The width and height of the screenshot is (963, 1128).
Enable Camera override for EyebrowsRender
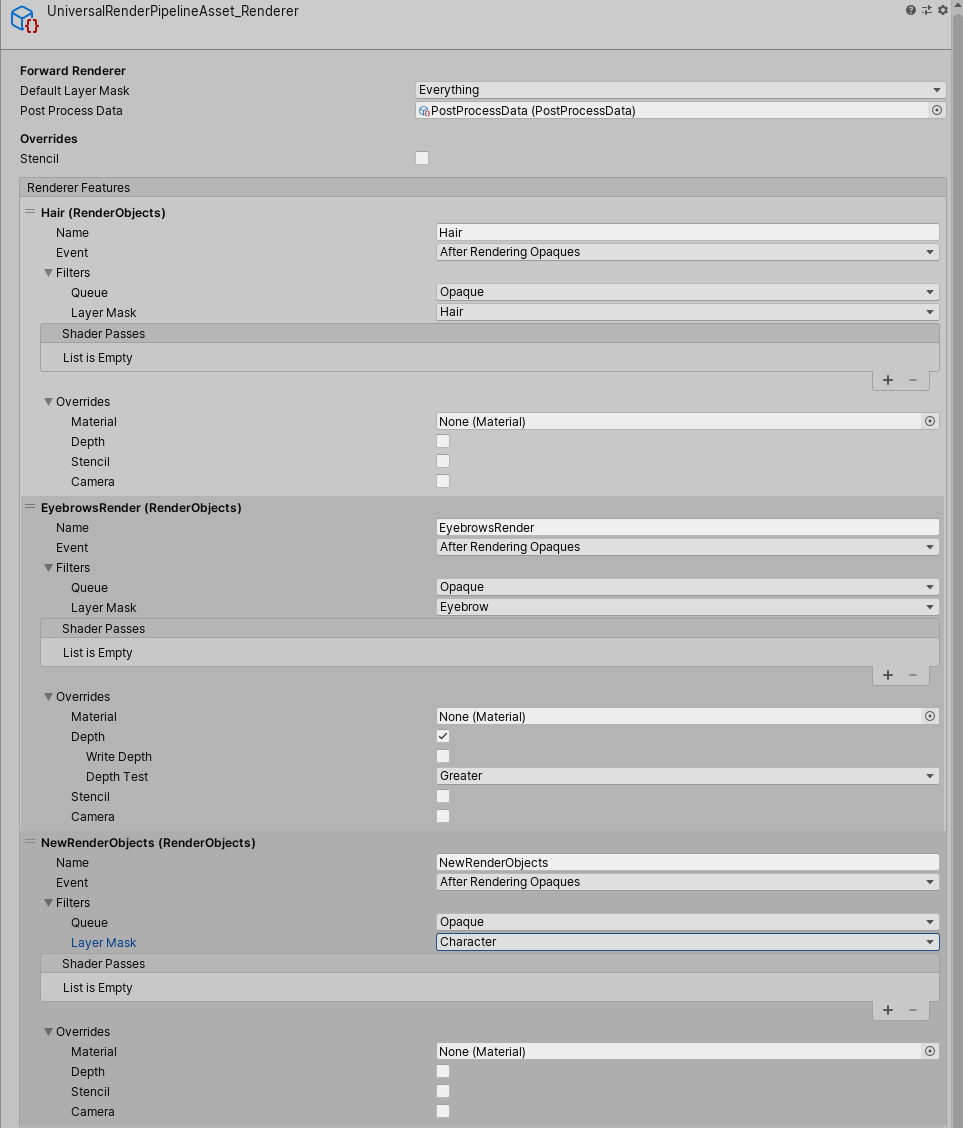(443, 817)
